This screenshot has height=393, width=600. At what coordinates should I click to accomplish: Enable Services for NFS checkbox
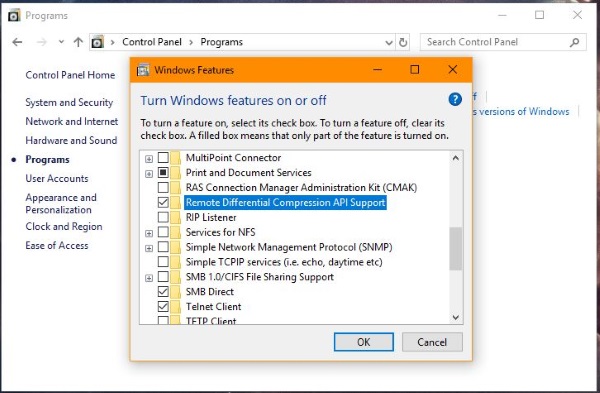pos(163,232)
